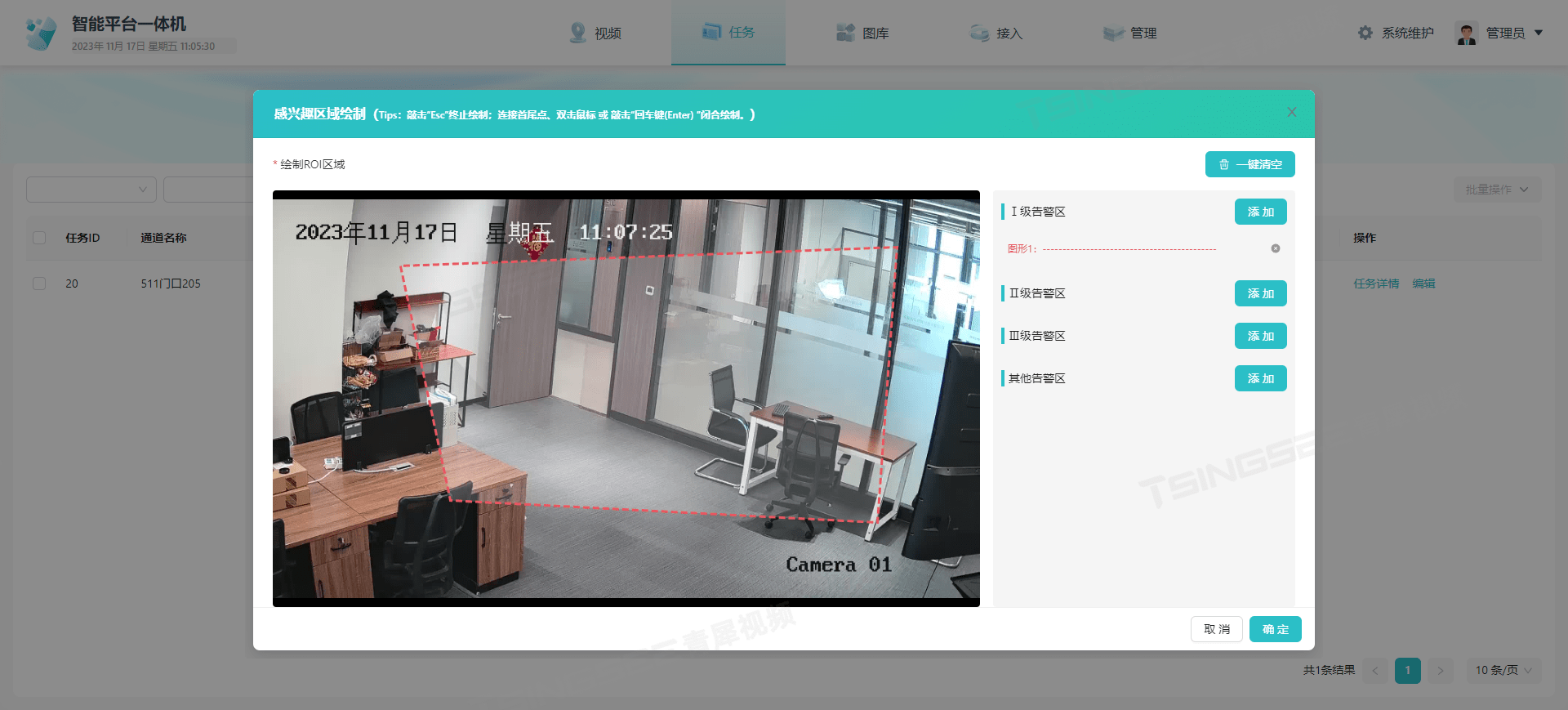Open 系统维护 gear settings icon
The image size is (1568, 710).
click(1365, 33)
